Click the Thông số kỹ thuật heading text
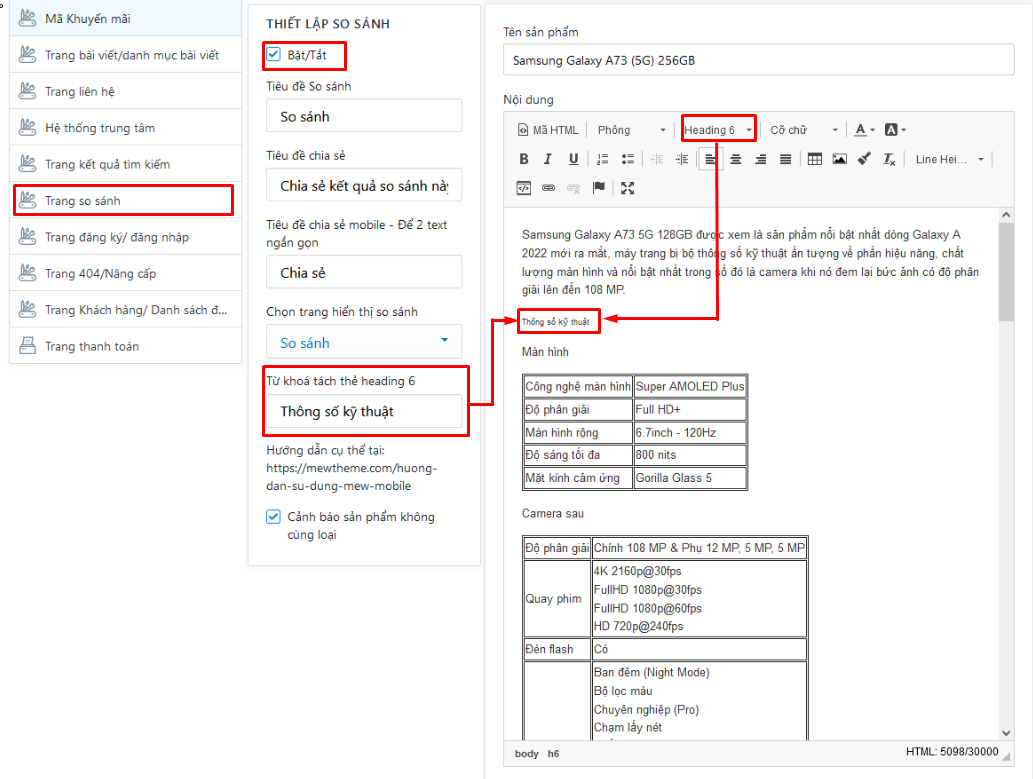Viewport: 1033px width, 779px height. pyautogui.click(x=555, y=322)
